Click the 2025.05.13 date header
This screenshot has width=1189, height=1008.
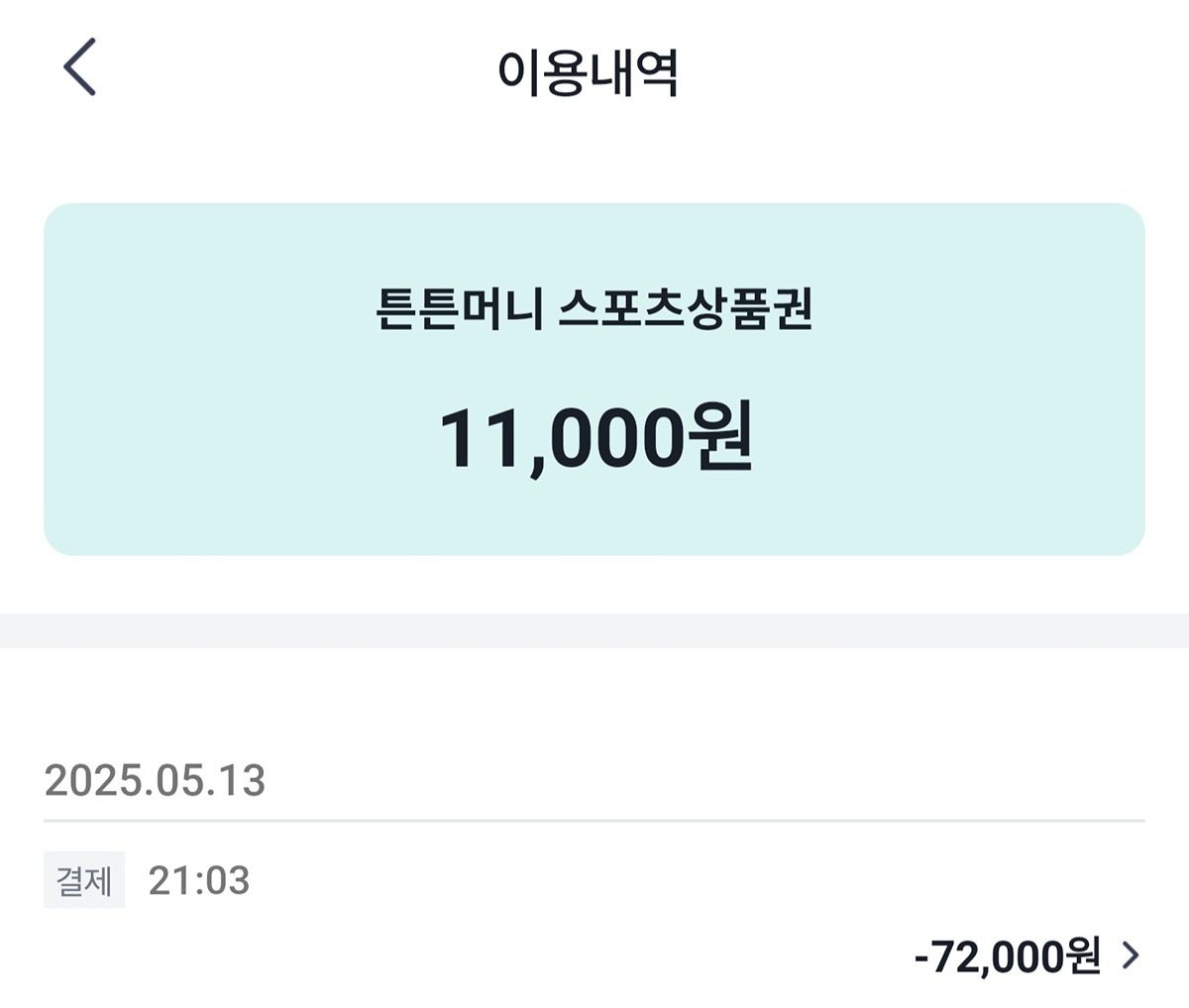(x=156, y=781)
